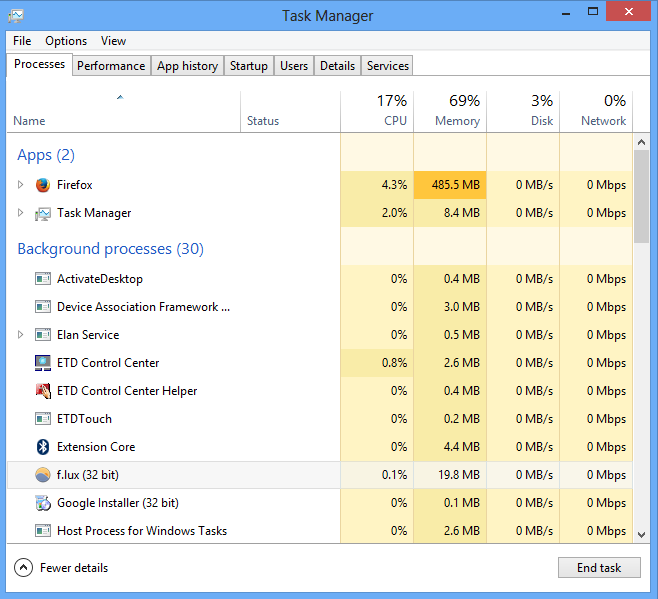Select the Processes tab
Viewport: 658px width, 599px height.
39,64
